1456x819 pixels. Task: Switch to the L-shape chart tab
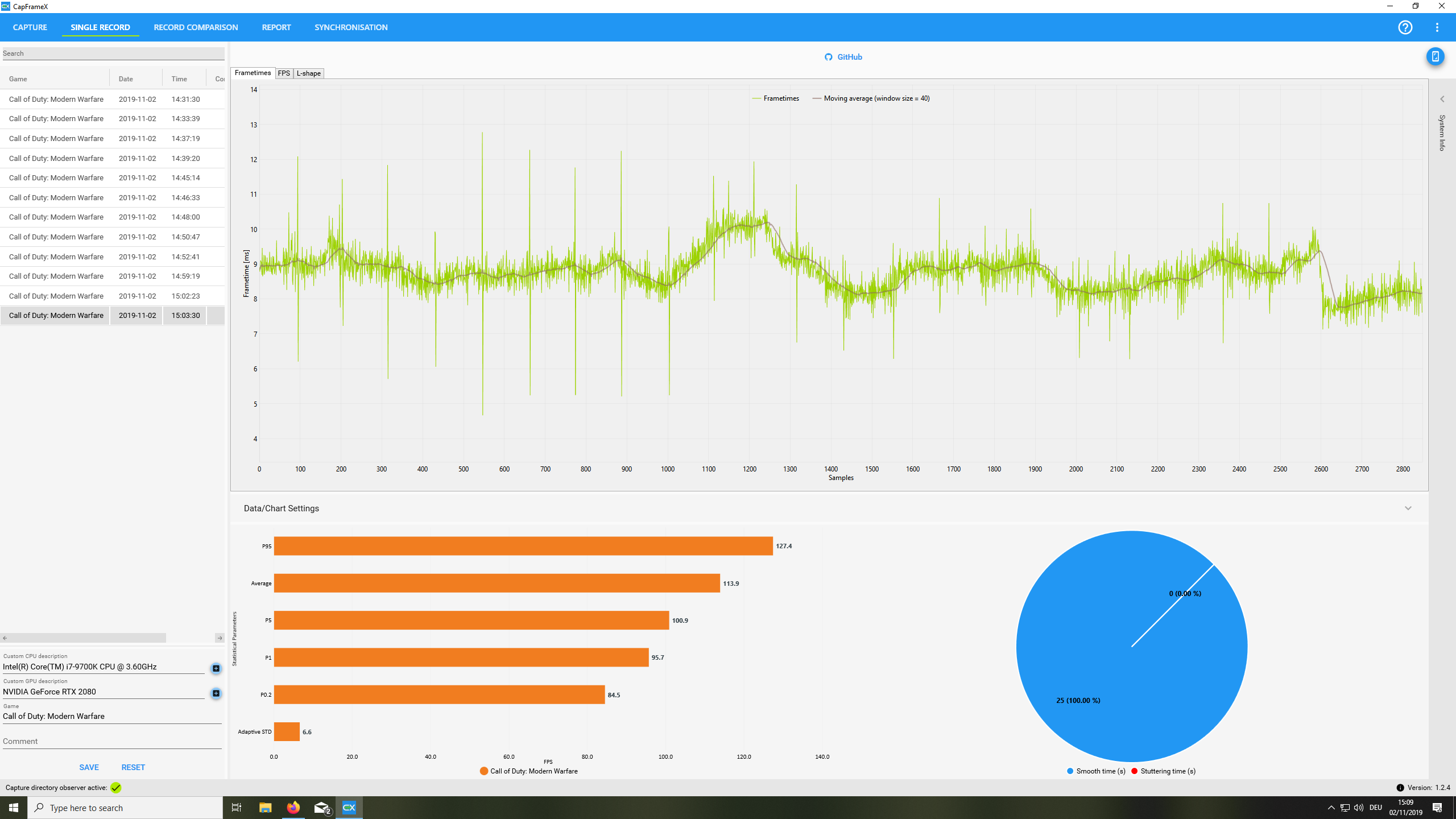[x=308, y=73]
